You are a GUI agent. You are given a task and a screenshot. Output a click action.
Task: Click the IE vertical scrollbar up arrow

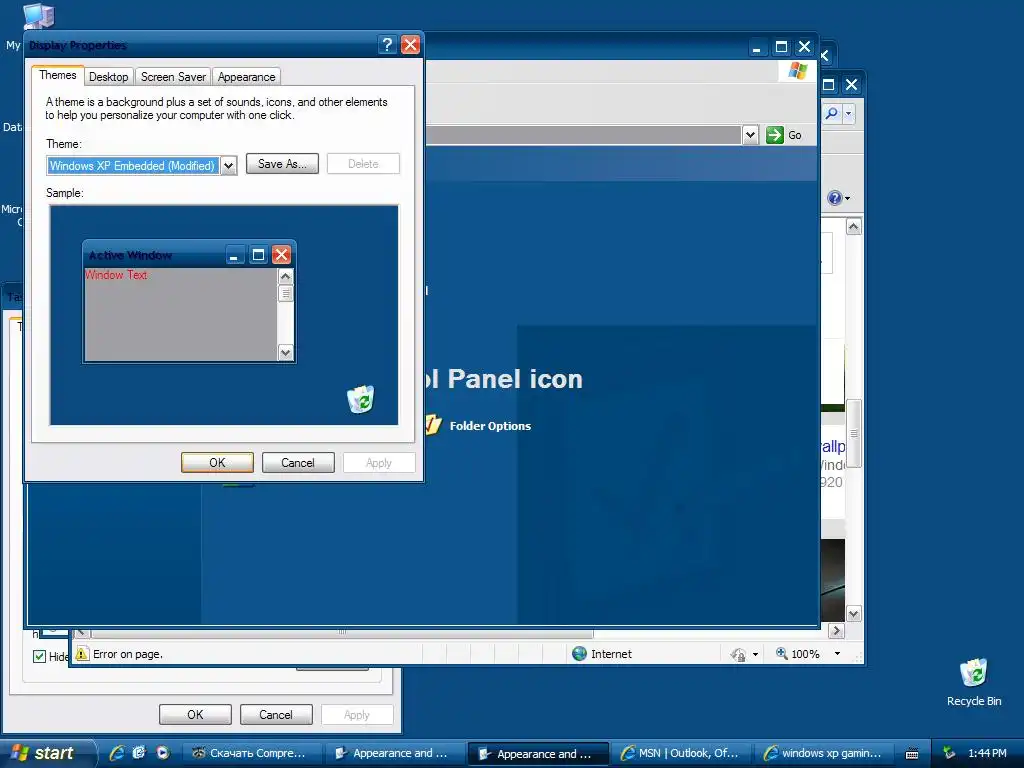pyautogui.click(x=854, y=227)
